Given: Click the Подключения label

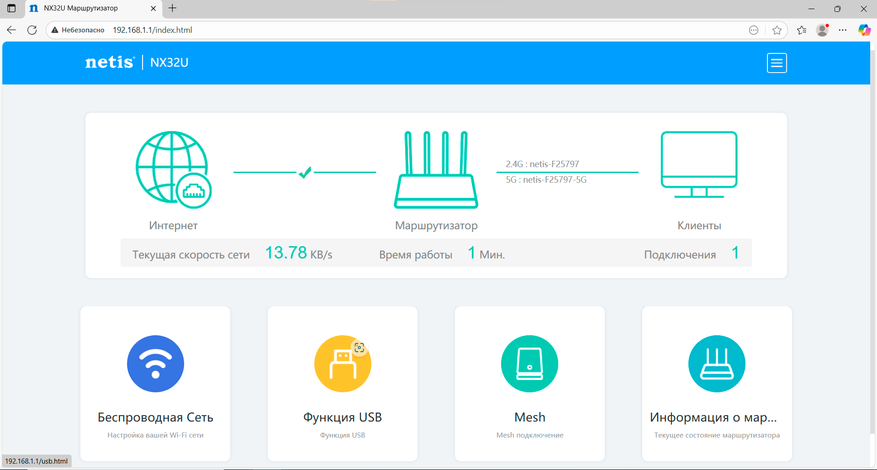Looking at the screenshot, I should 680,255.
